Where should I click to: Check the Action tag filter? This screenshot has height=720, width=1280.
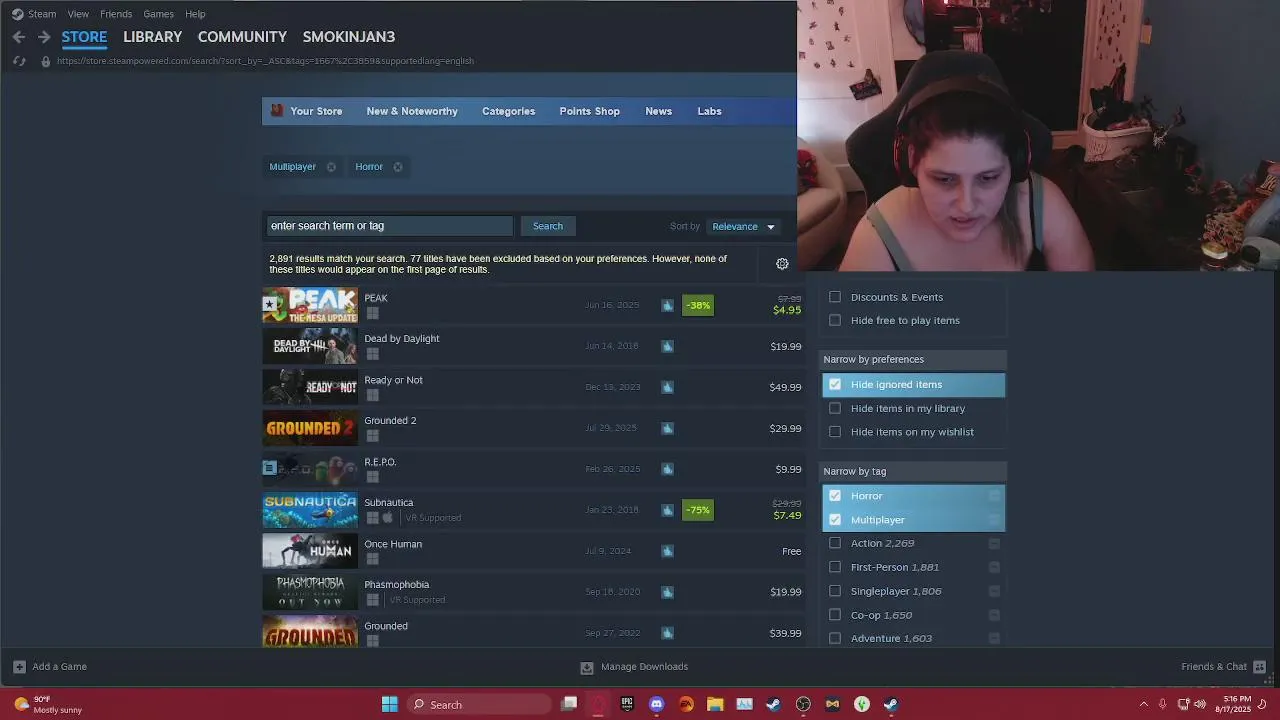click(835, 543)
